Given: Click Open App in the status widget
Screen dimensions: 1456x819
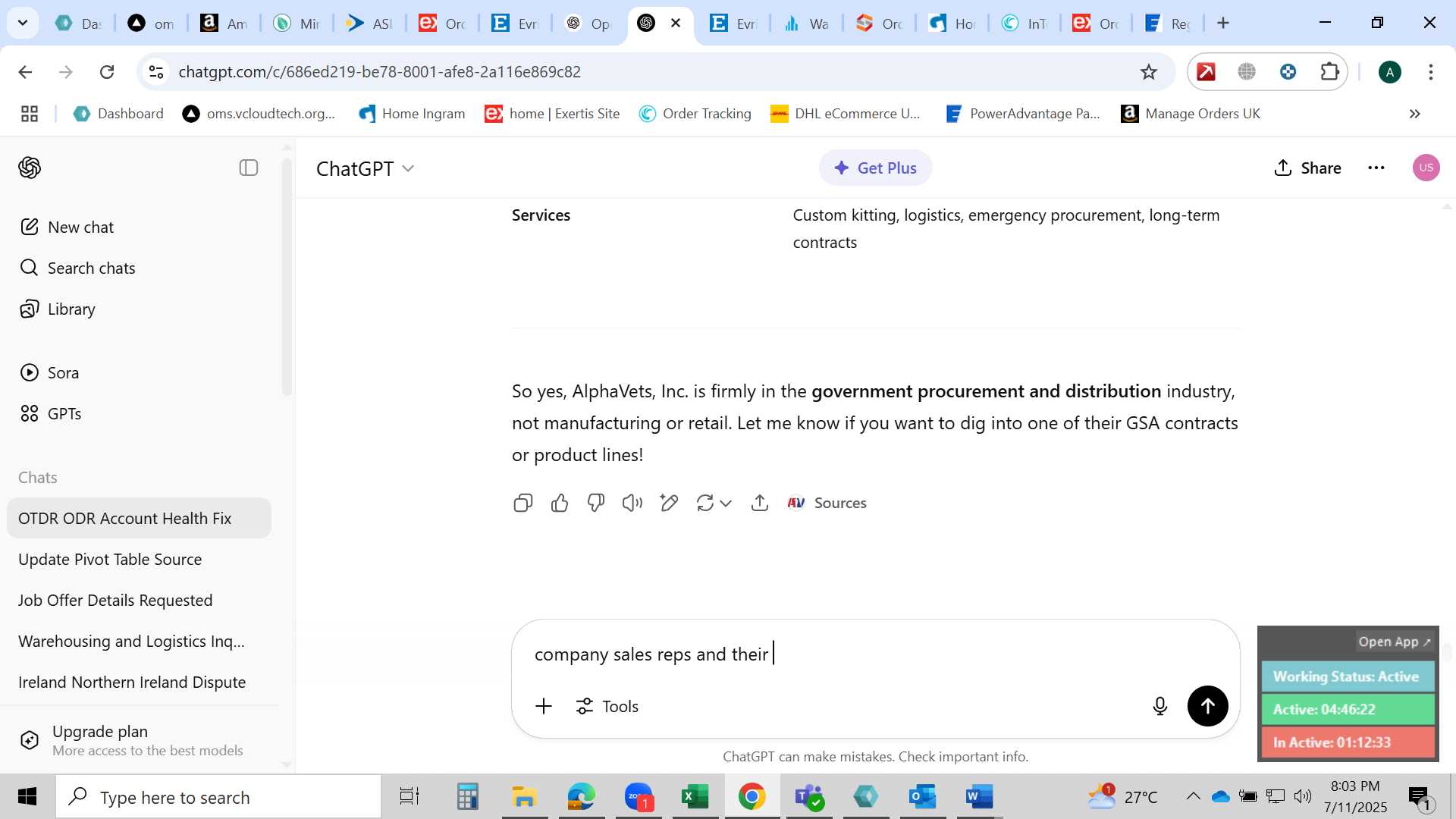Looking at the screenshot, I should pyautogui.click(x=1394, y=642).
